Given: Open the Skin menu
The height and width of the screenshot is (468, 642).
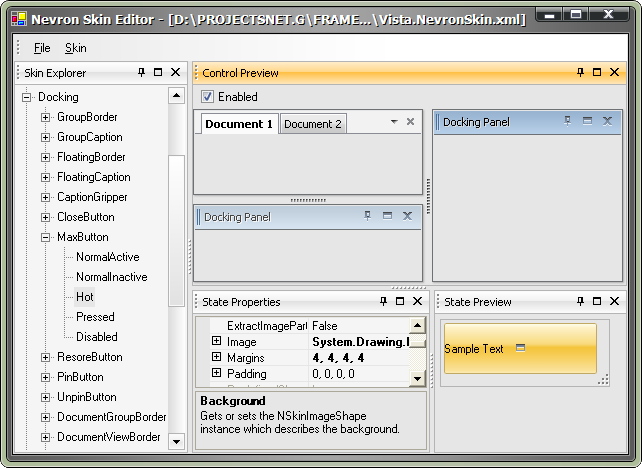Looking at the screenshot, I should pos(76,48).
